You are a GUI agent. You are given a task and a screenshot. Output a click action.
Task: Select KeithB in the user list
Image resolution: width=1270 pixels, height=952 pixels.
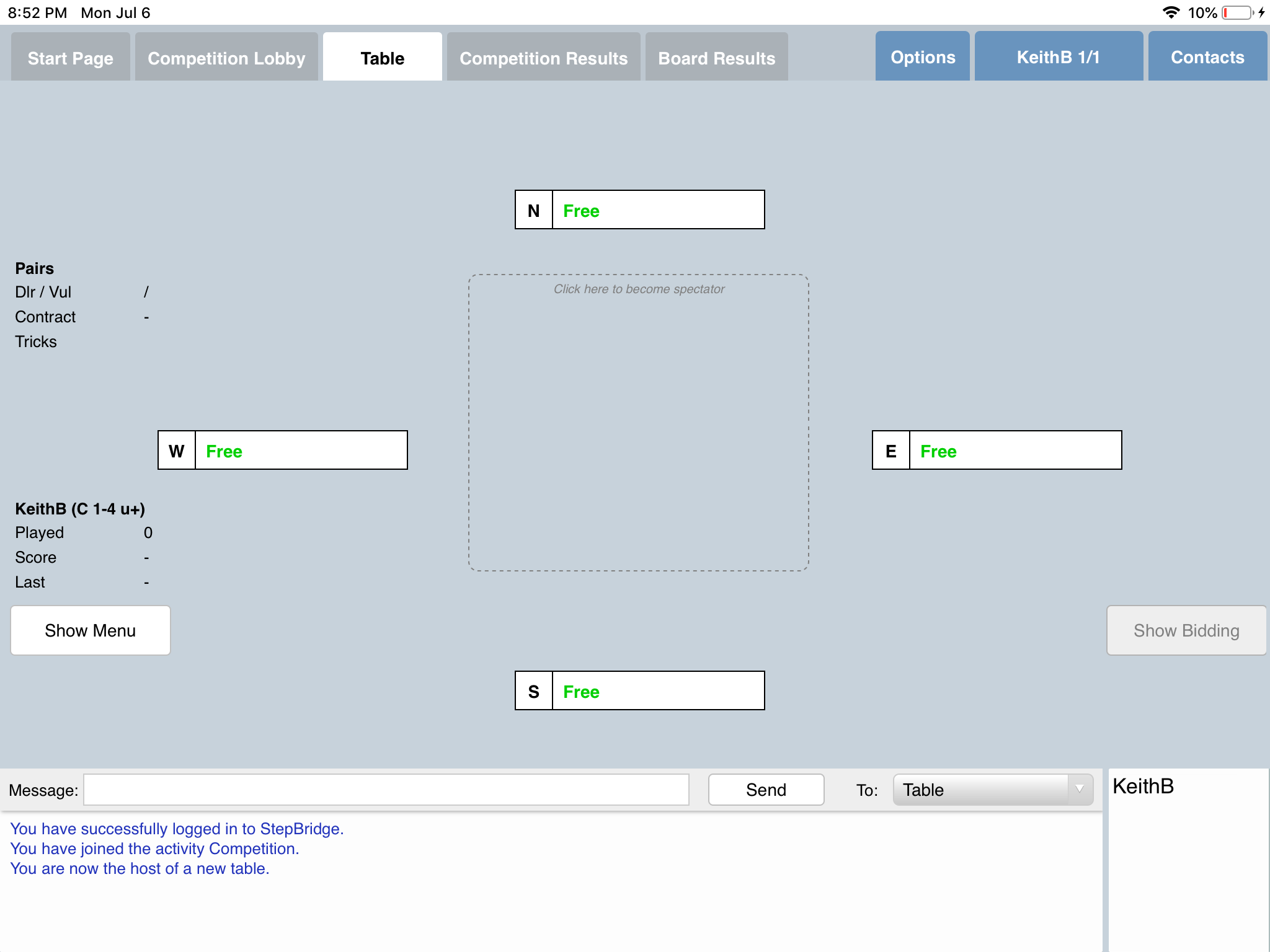(1143, 787)
